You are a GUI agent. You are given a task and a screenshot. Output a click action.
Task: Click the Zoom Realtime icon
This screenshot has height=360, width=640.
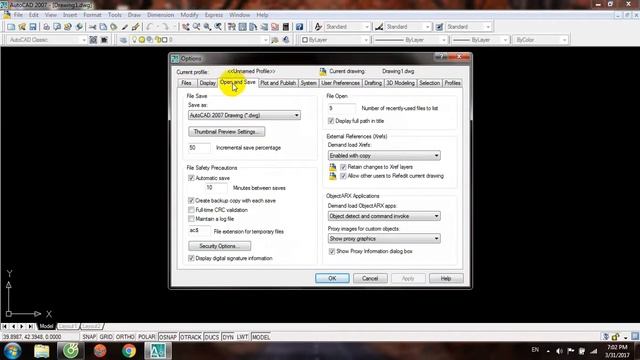tap(196, 27)
